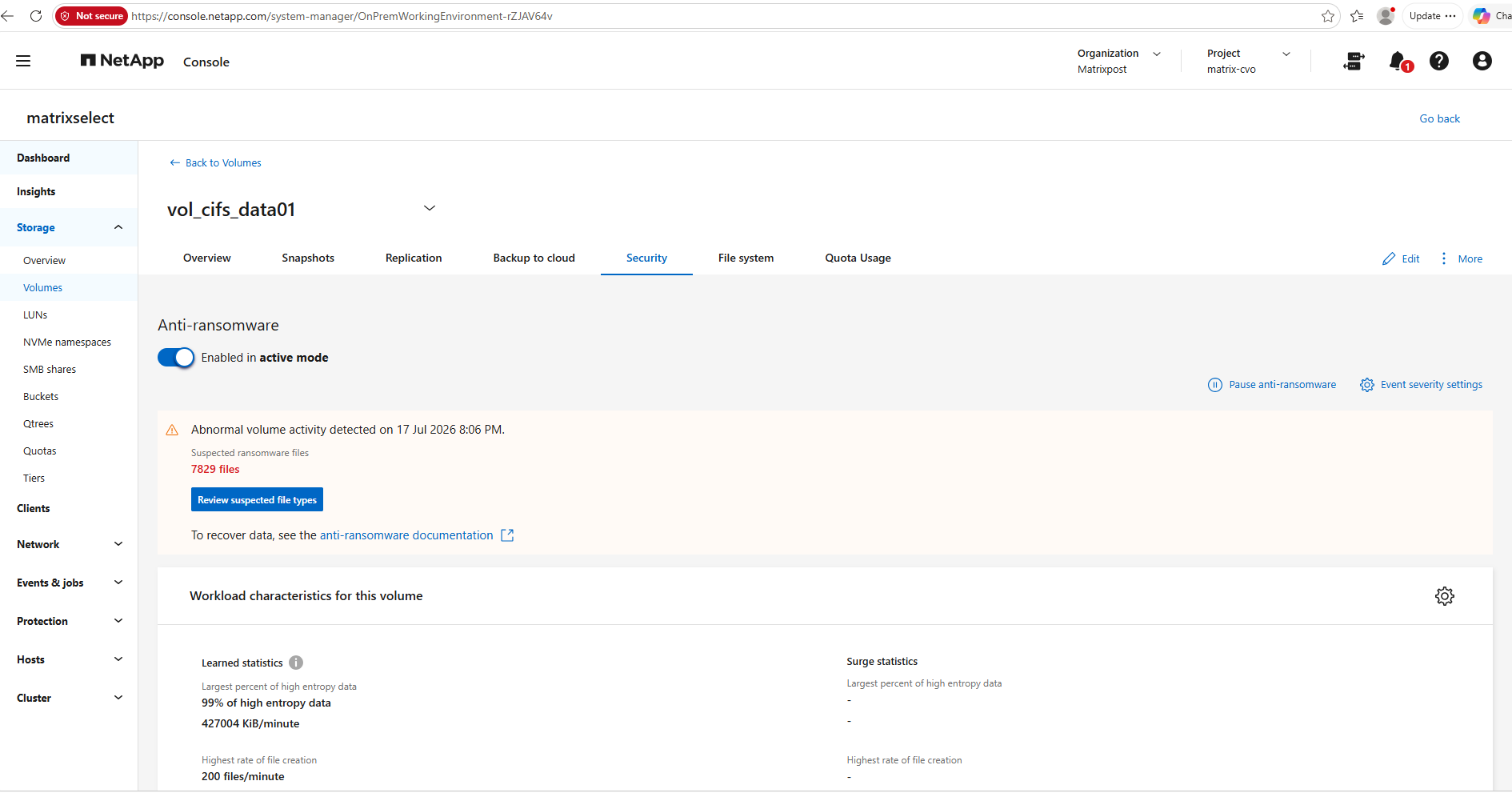Click Review suspected file types button

257,499
